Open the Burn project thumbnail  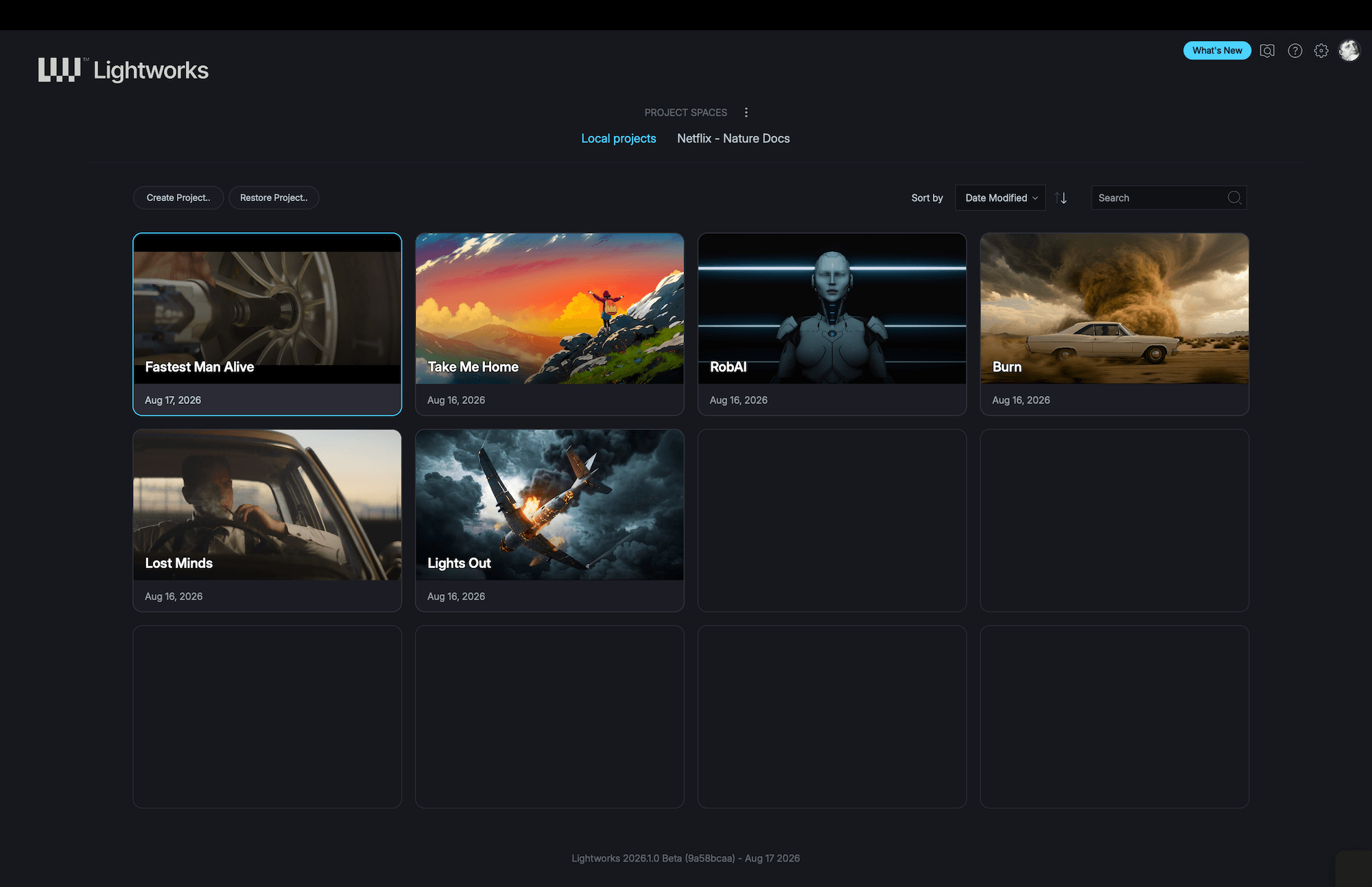coord(1115,309)
